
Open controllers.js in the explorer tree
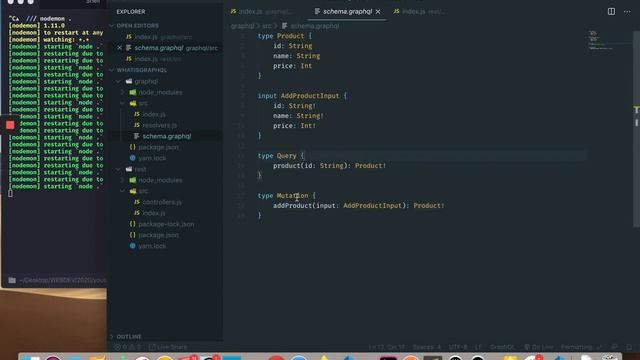point(162,202)
